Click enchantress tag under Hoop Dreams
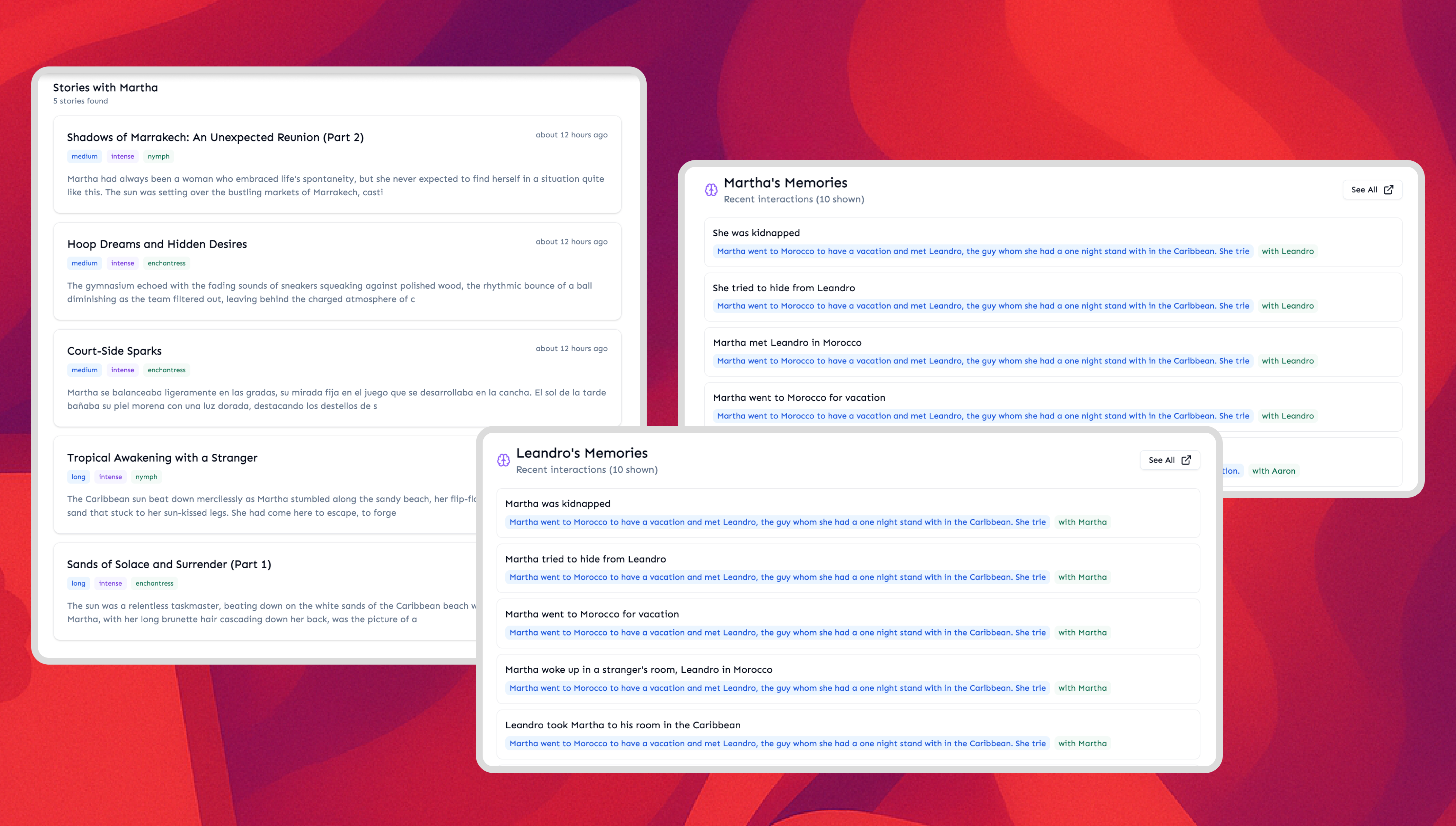 coord(166,263)
